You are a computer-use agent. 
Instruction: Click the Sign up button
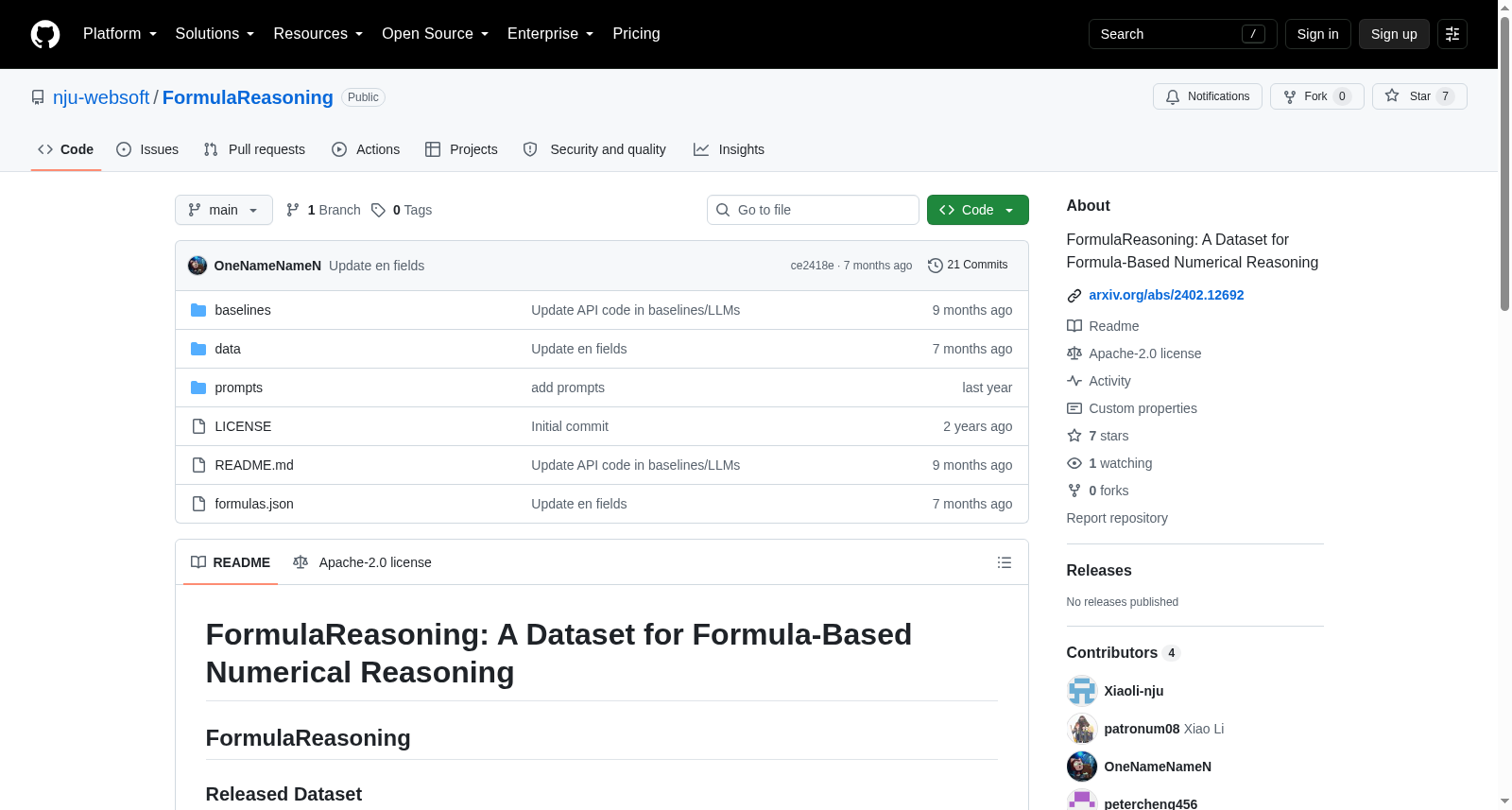(x=1394, y=34)
